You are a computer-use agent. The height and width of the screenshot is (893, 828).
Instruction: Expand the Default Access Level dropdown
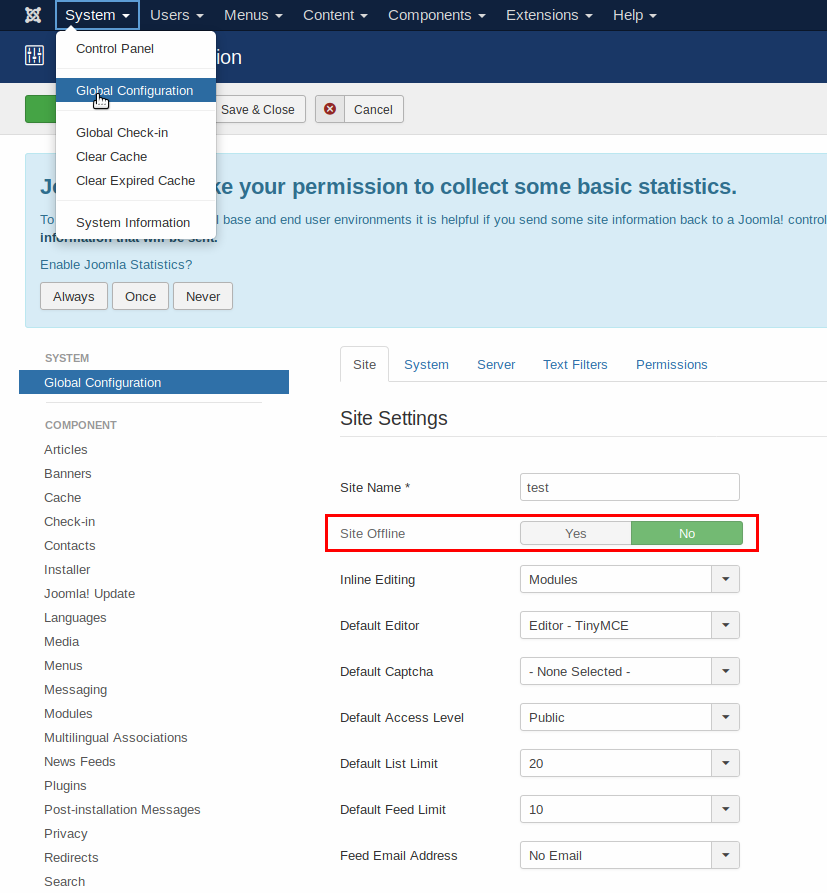[725, 717]
